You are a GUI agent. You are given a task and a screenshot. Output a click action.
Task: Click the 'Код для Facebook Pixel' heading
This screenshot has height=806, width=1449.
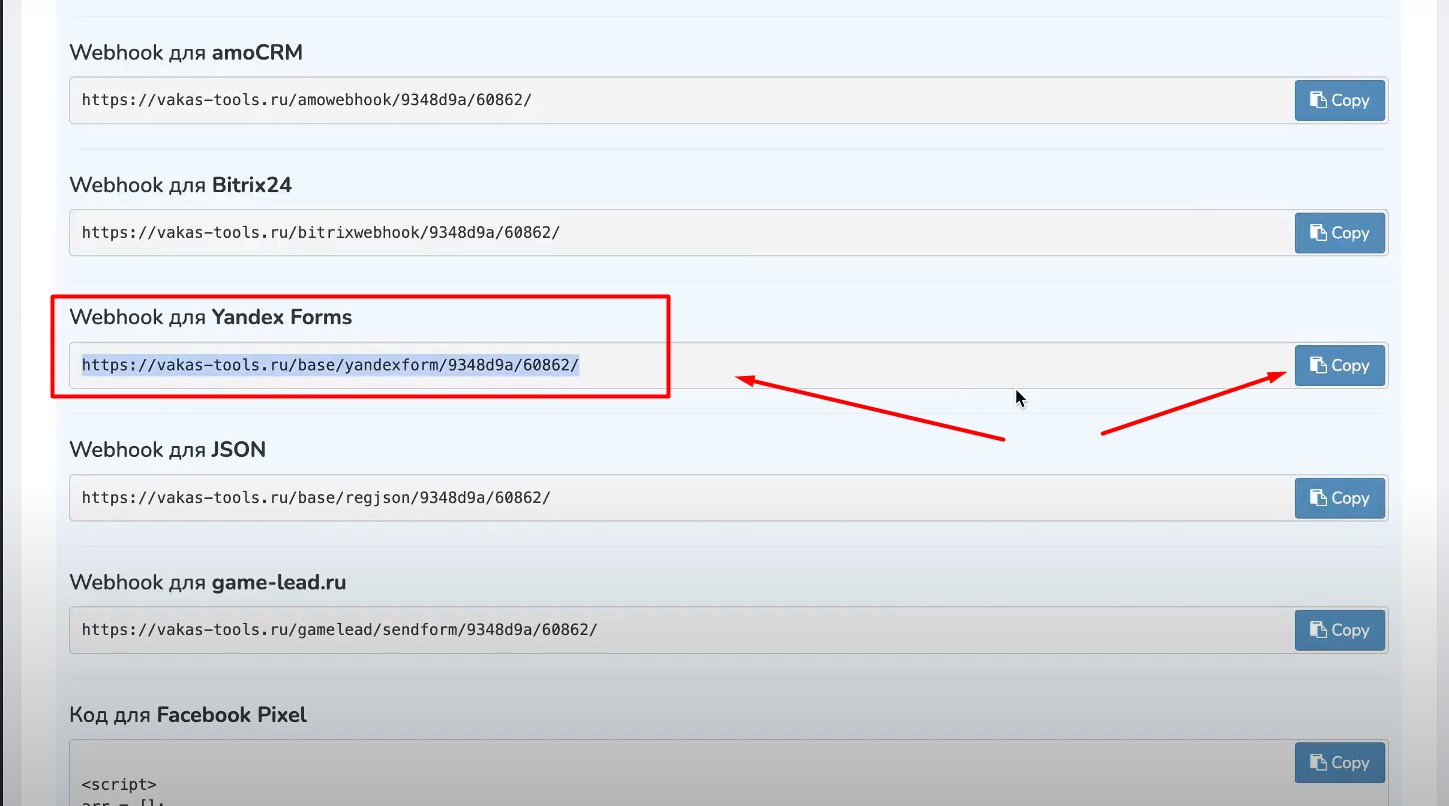[188, 715]
